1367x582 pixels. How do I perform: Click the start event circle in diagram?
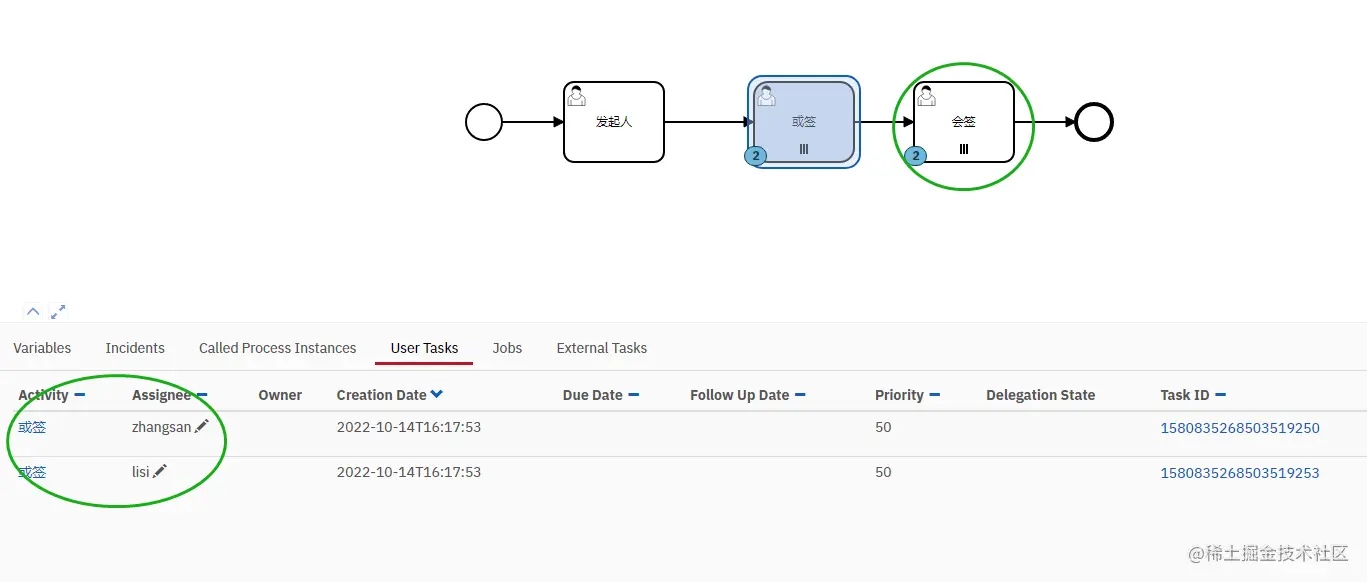[x=484, y=122]
